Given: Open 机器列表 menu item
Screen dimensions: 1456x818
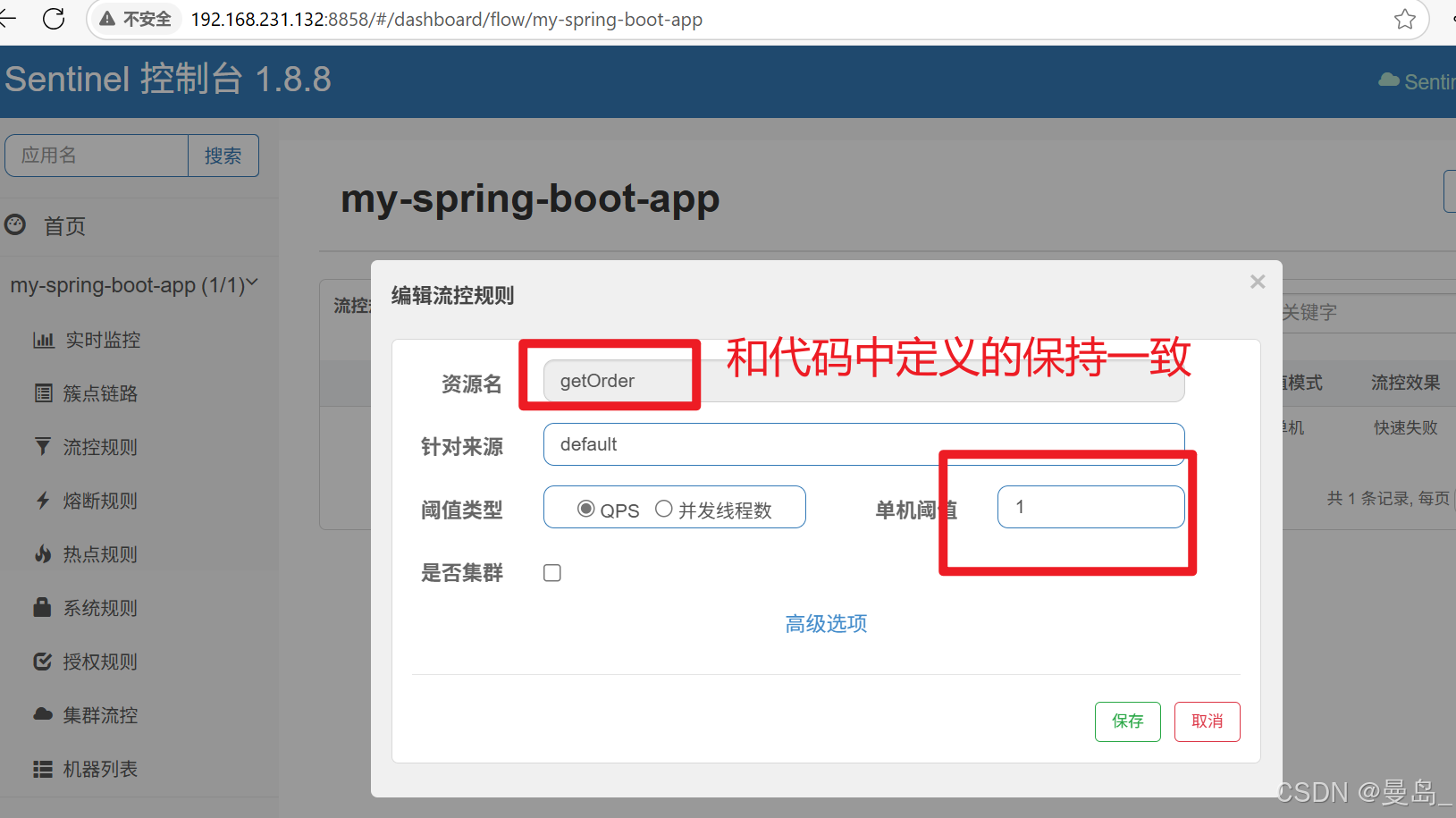Looking at the screenshot, I should click(100, 769).
